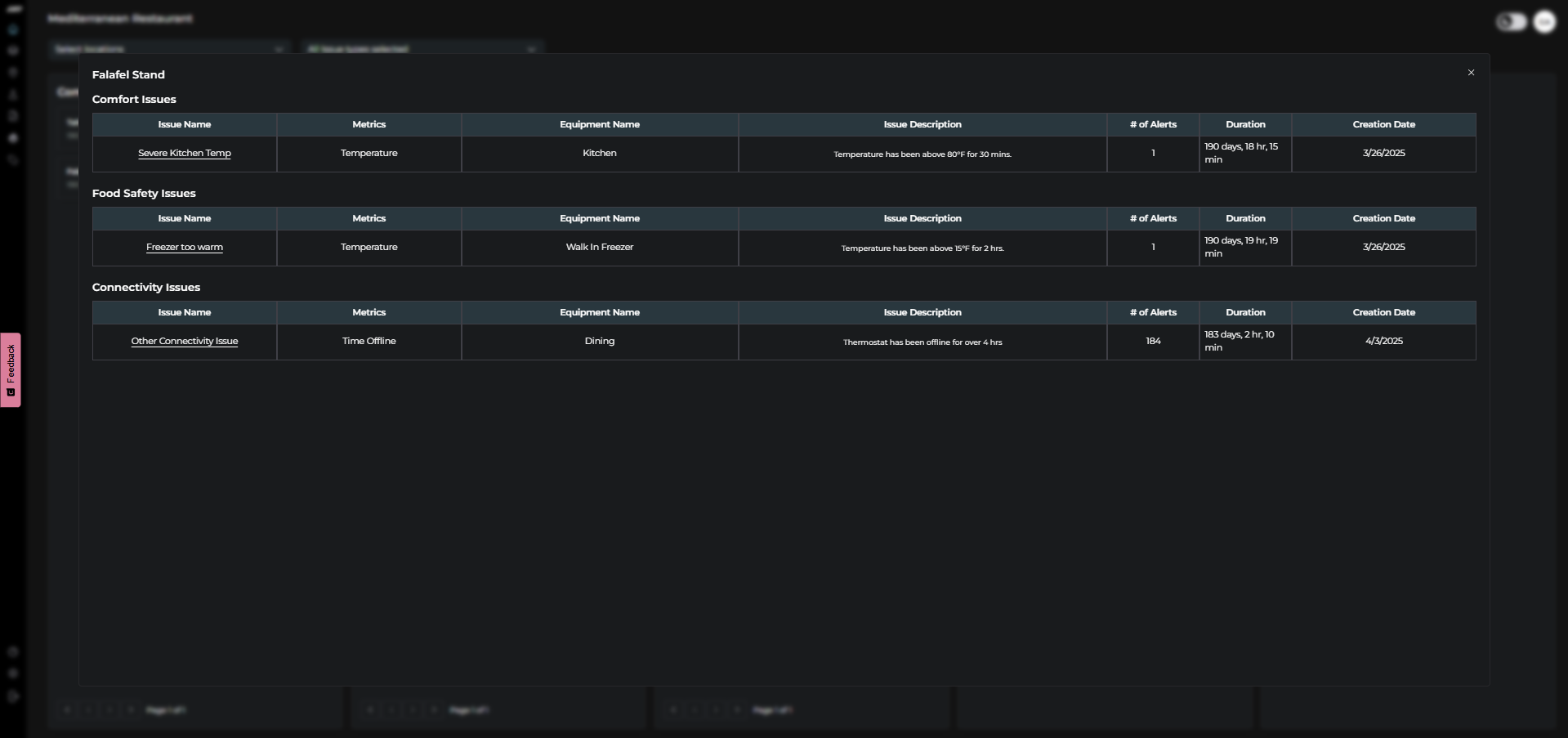Click Equipment Name header in Connectivity Issues table

tap(600, 313)
